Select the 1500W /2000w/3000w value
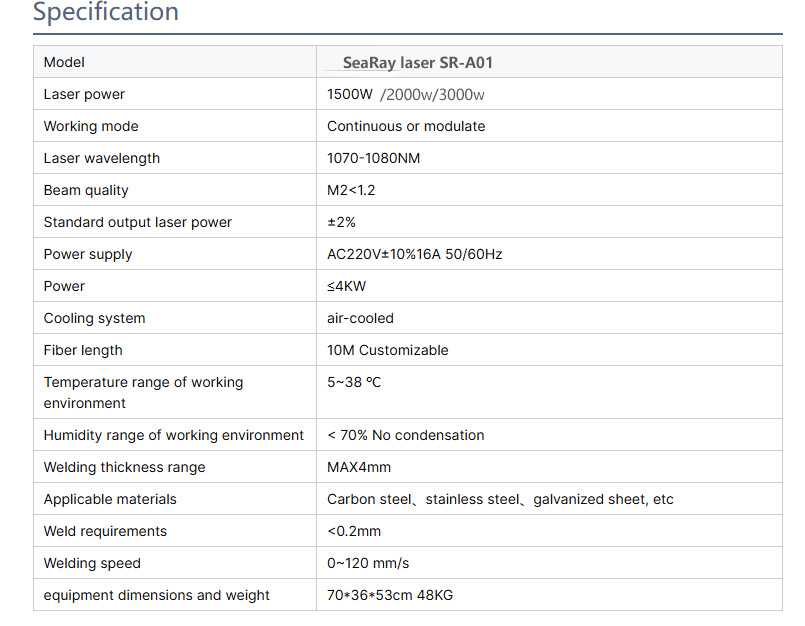The height and width of the screenshot is (626, 805). click(x=406, y=95)
